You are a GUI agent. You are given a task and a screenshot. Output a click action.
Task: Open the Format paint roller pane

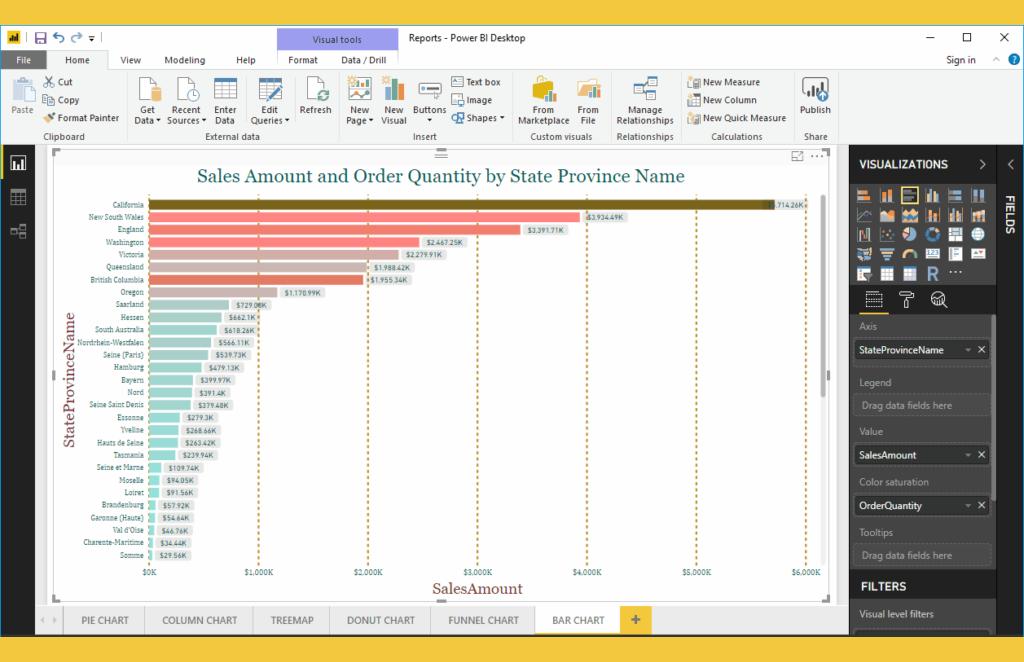[907, 299]
